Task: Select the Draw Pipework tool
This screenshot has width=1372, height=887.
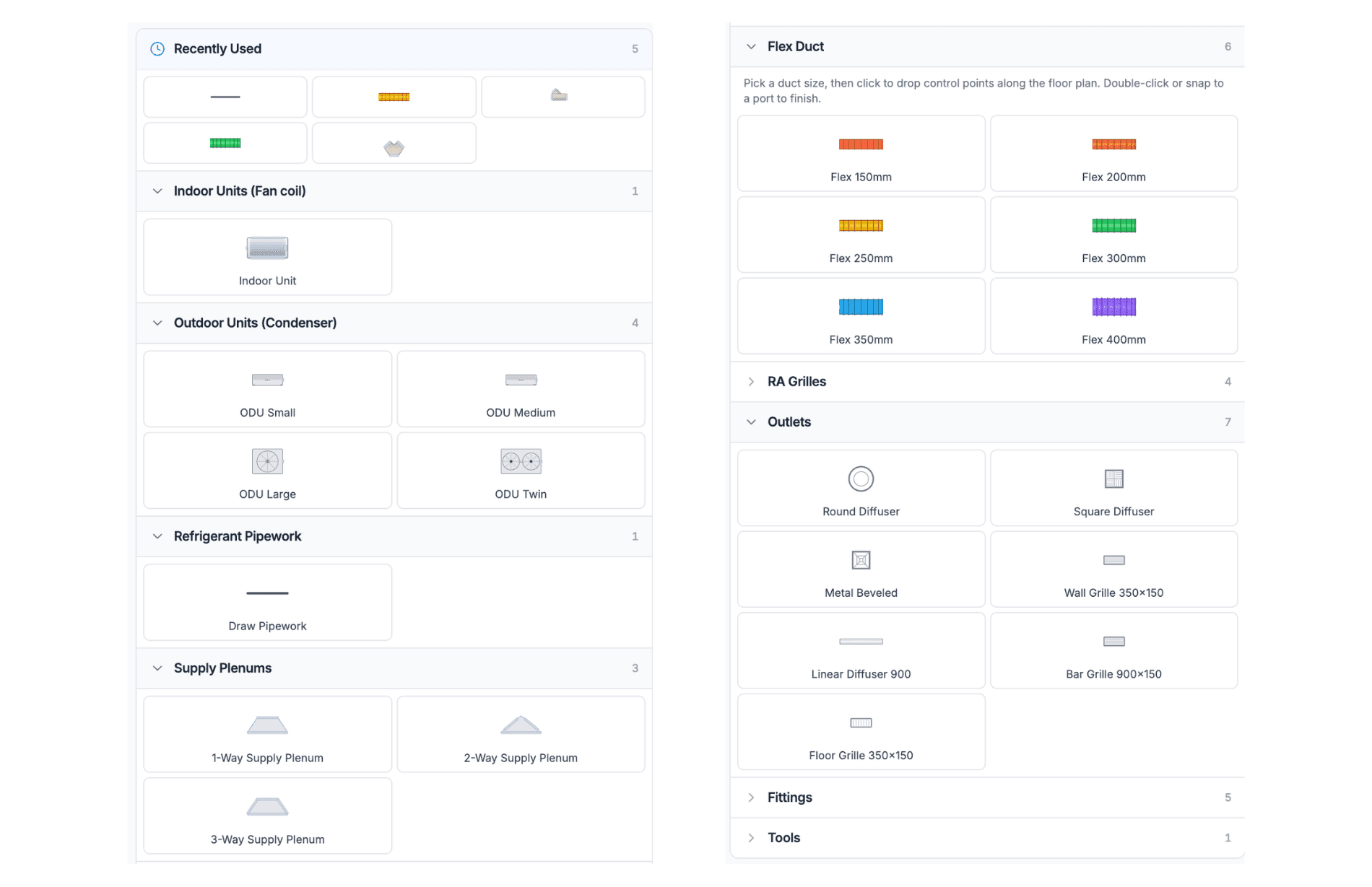Action: click(267, 602)
